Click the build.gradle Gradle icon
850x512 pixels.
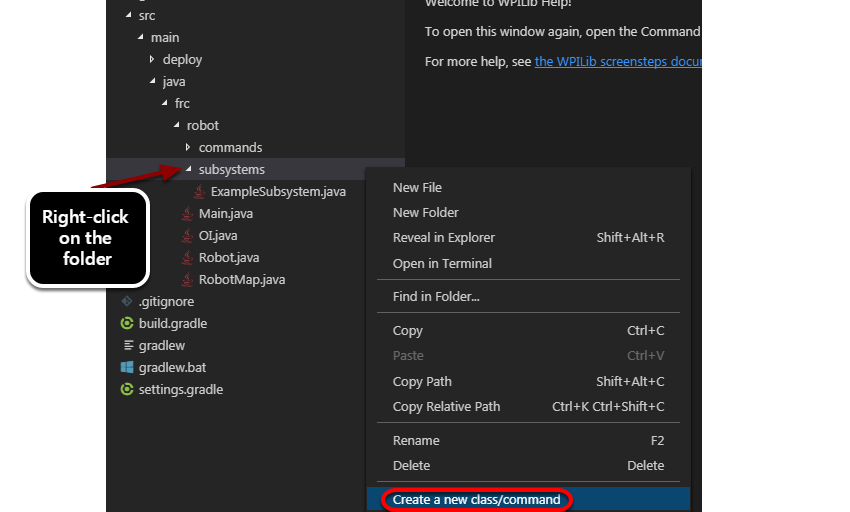(x=127, y=323)
